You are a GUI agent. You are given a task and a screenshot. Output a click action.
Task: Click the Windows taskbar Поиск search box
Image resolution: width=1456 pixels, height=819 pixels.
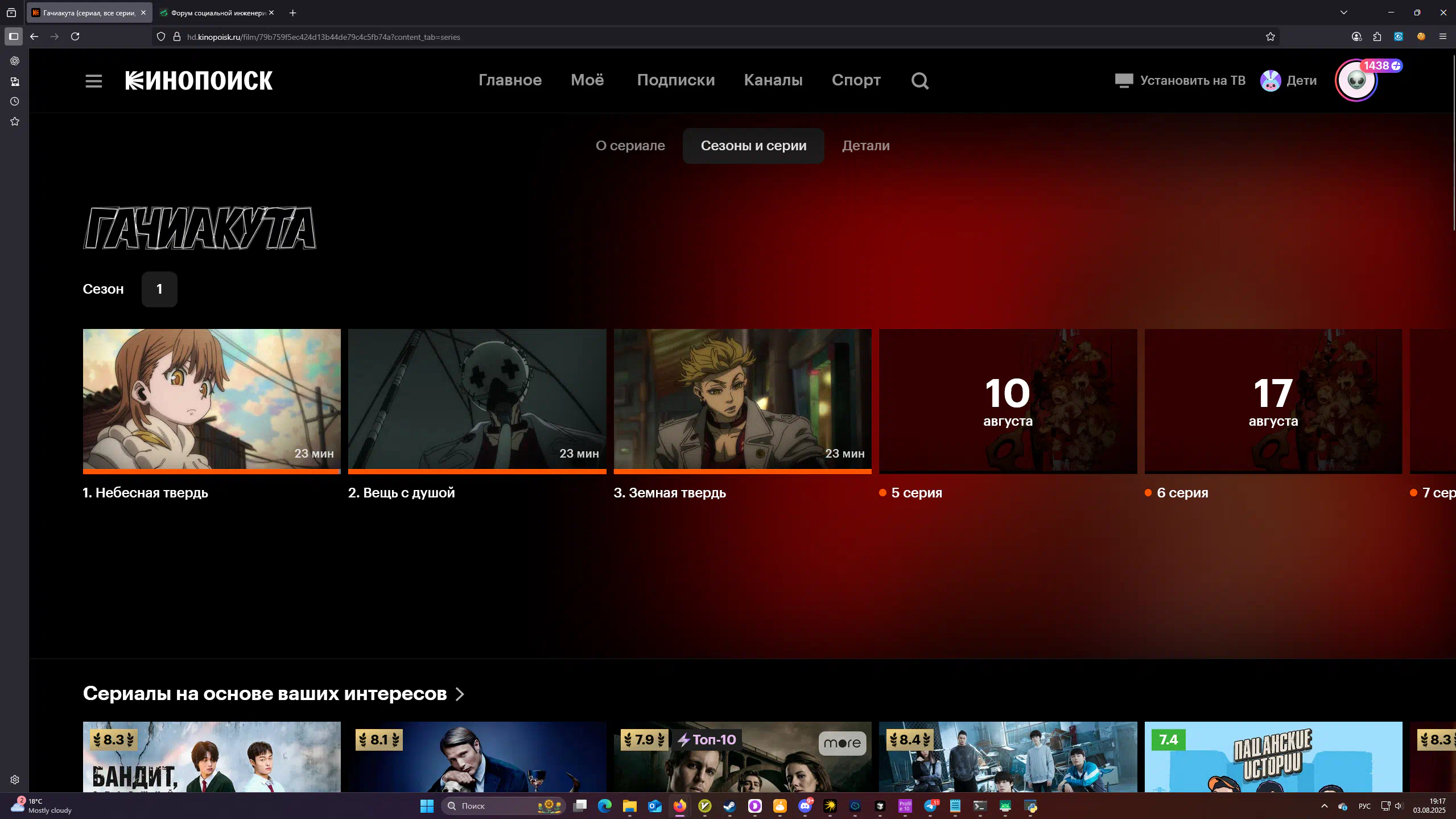click(x=503, y=806)
